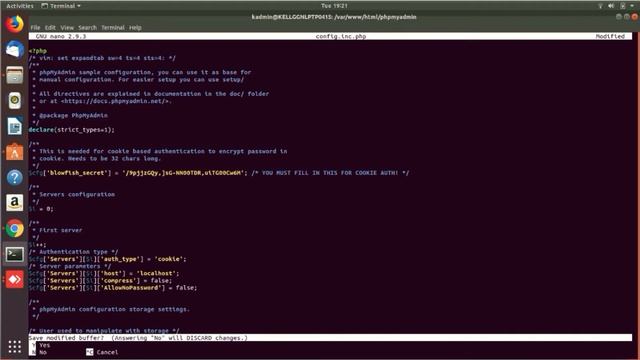Click the config.inc.php filename in nano header

coord(341,36)
